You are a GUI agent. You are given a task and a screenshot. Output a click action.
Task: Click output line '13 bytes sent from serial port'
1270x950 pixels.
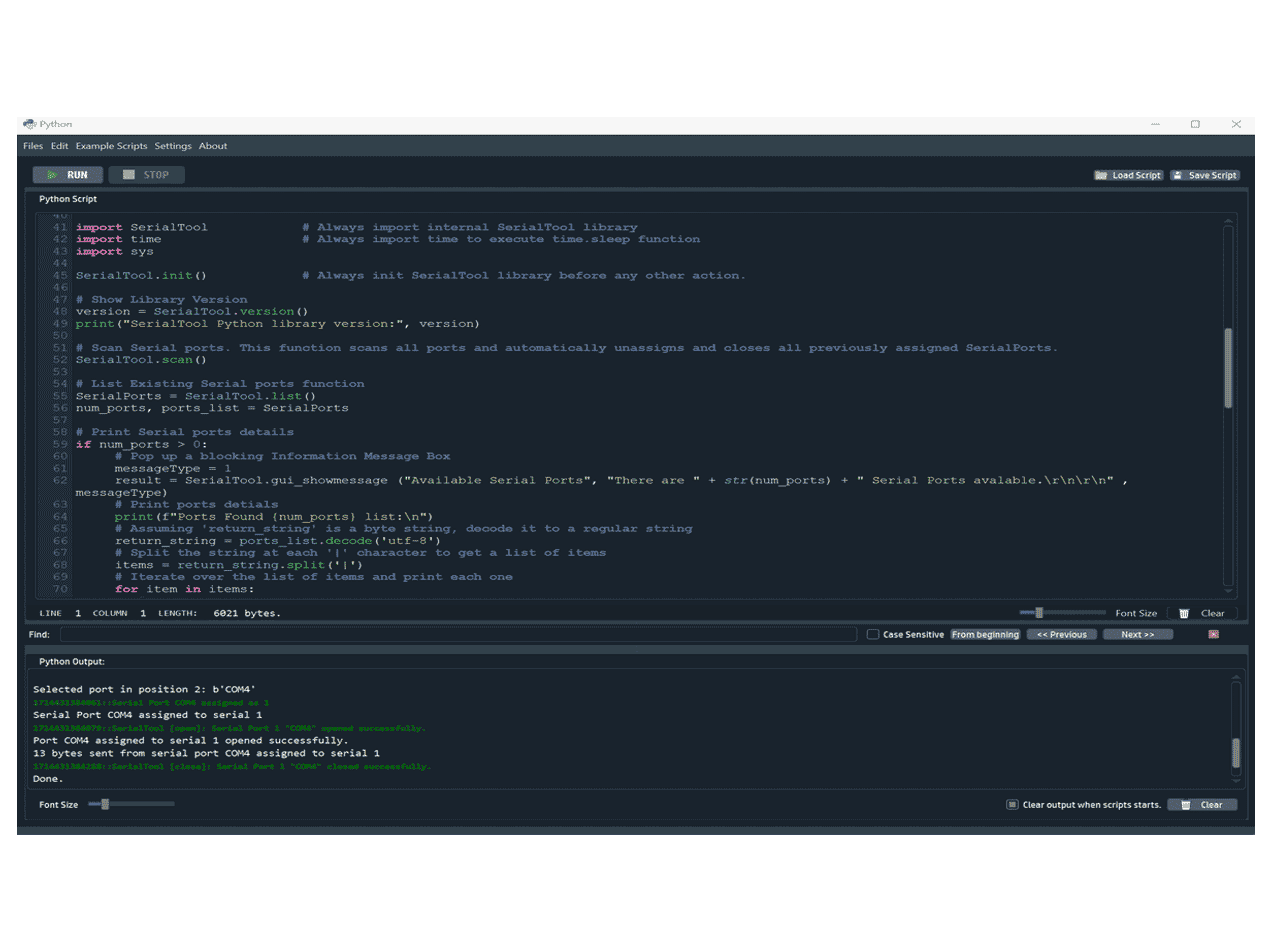[206, 753]
